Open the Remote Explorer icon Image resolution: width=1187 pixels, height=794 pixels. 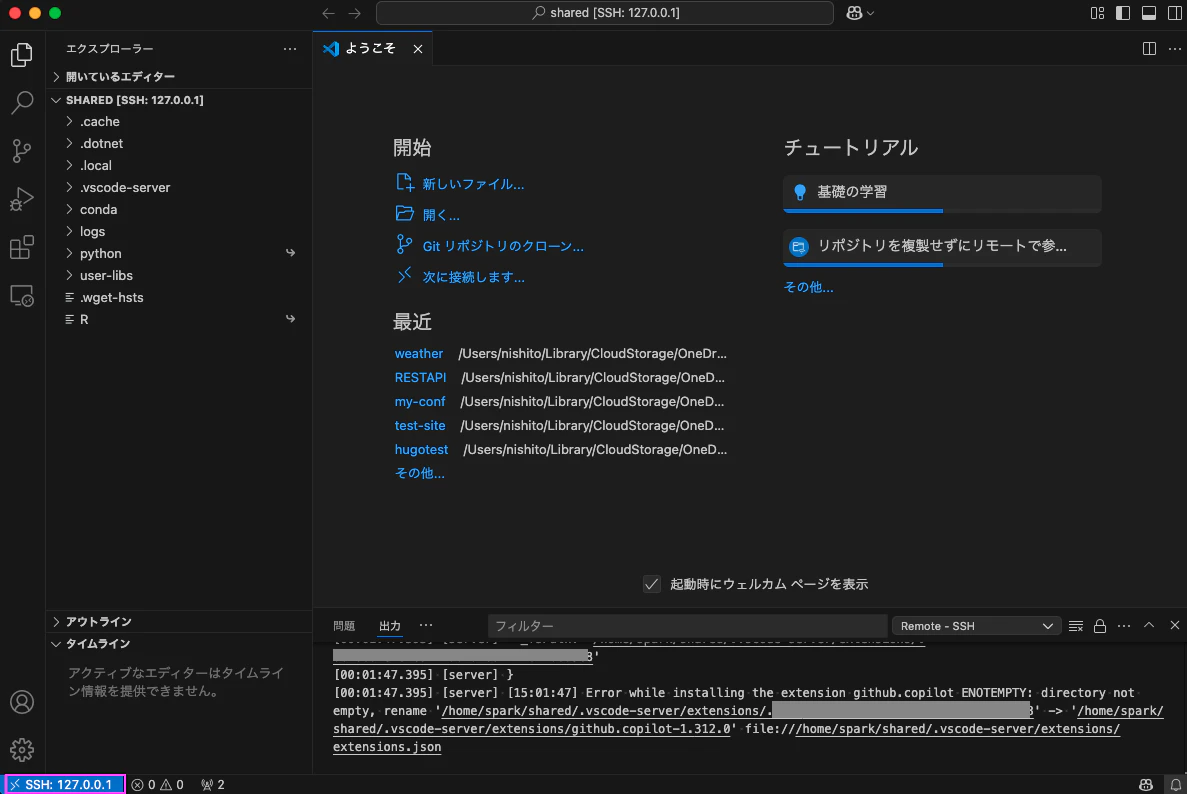click(22, 295)
